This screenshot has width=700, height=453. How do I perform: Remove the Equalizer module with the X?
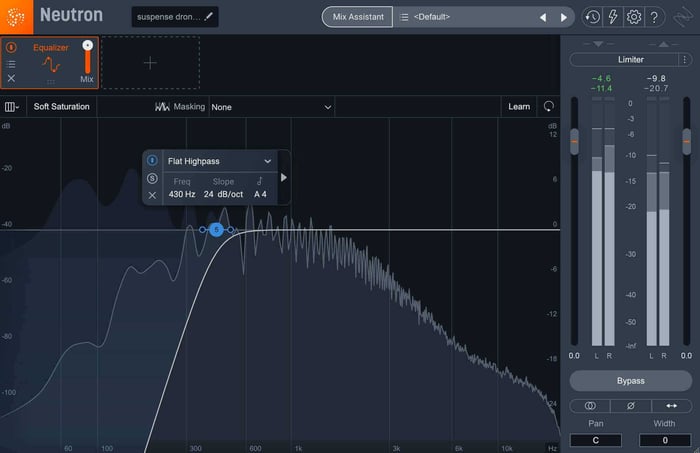[x=11, y=78]
